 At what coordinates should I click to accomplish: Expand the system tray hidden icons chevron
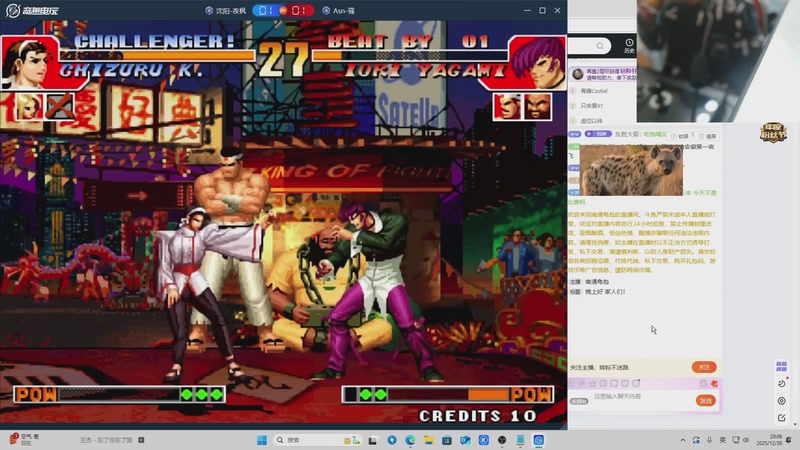[x=683, y=440]
